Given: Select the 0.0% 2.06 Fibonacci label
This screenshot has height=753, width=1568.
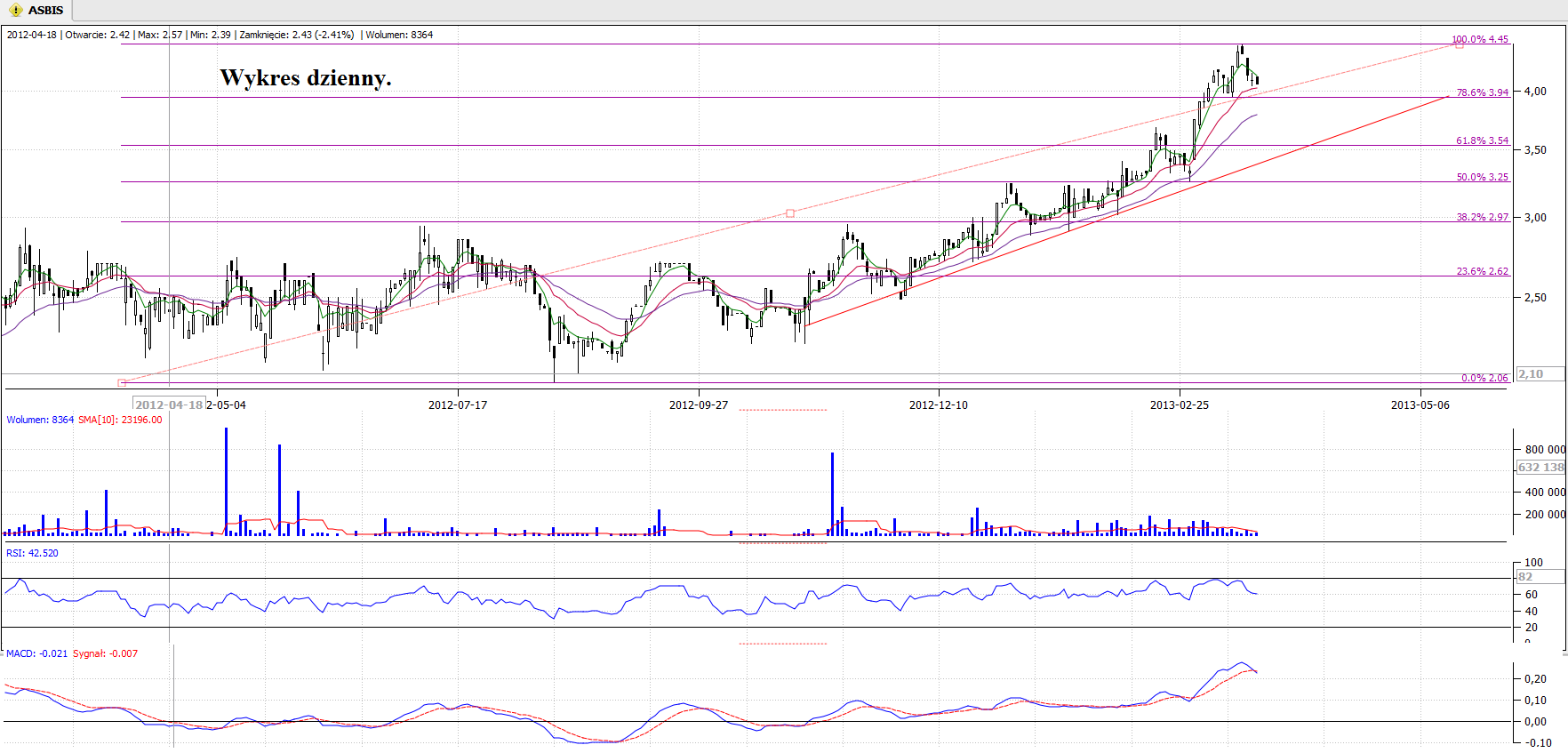Looking at the screenshot, I should [1484, 378].
